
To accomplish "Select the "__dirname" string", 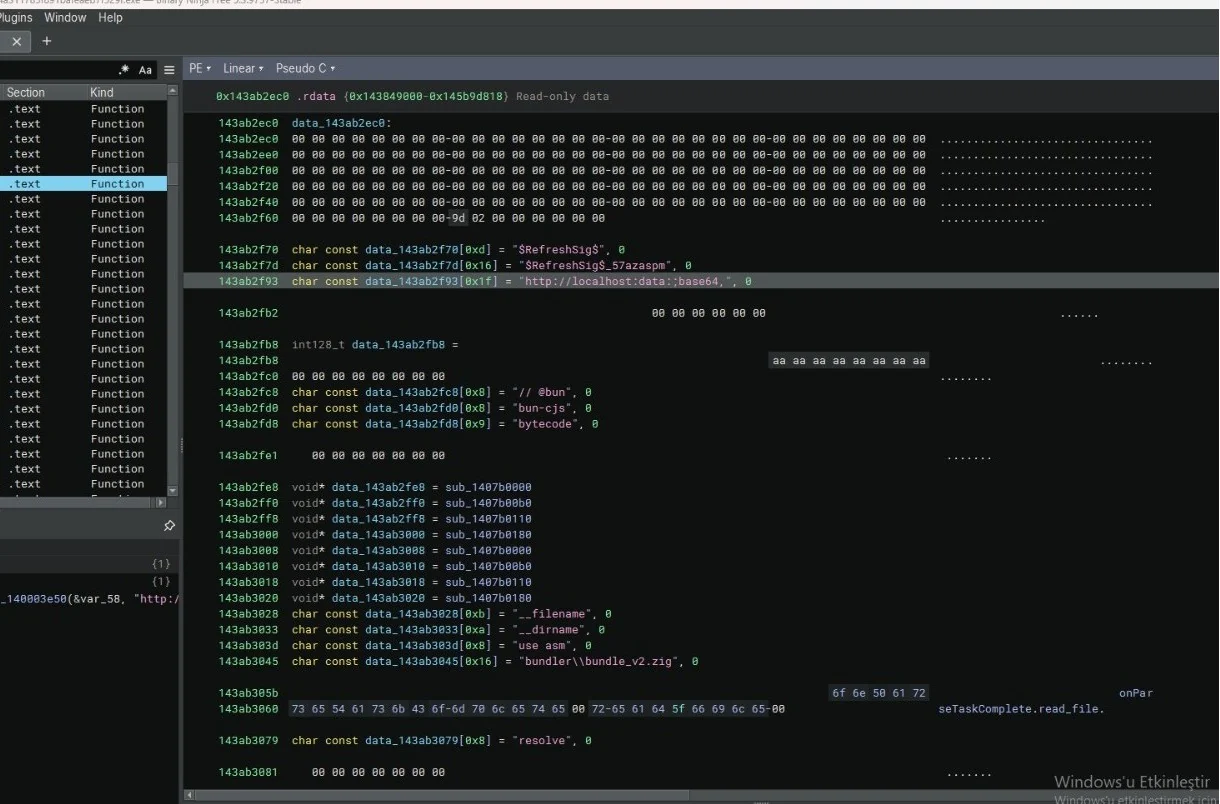I will (550, 630).
